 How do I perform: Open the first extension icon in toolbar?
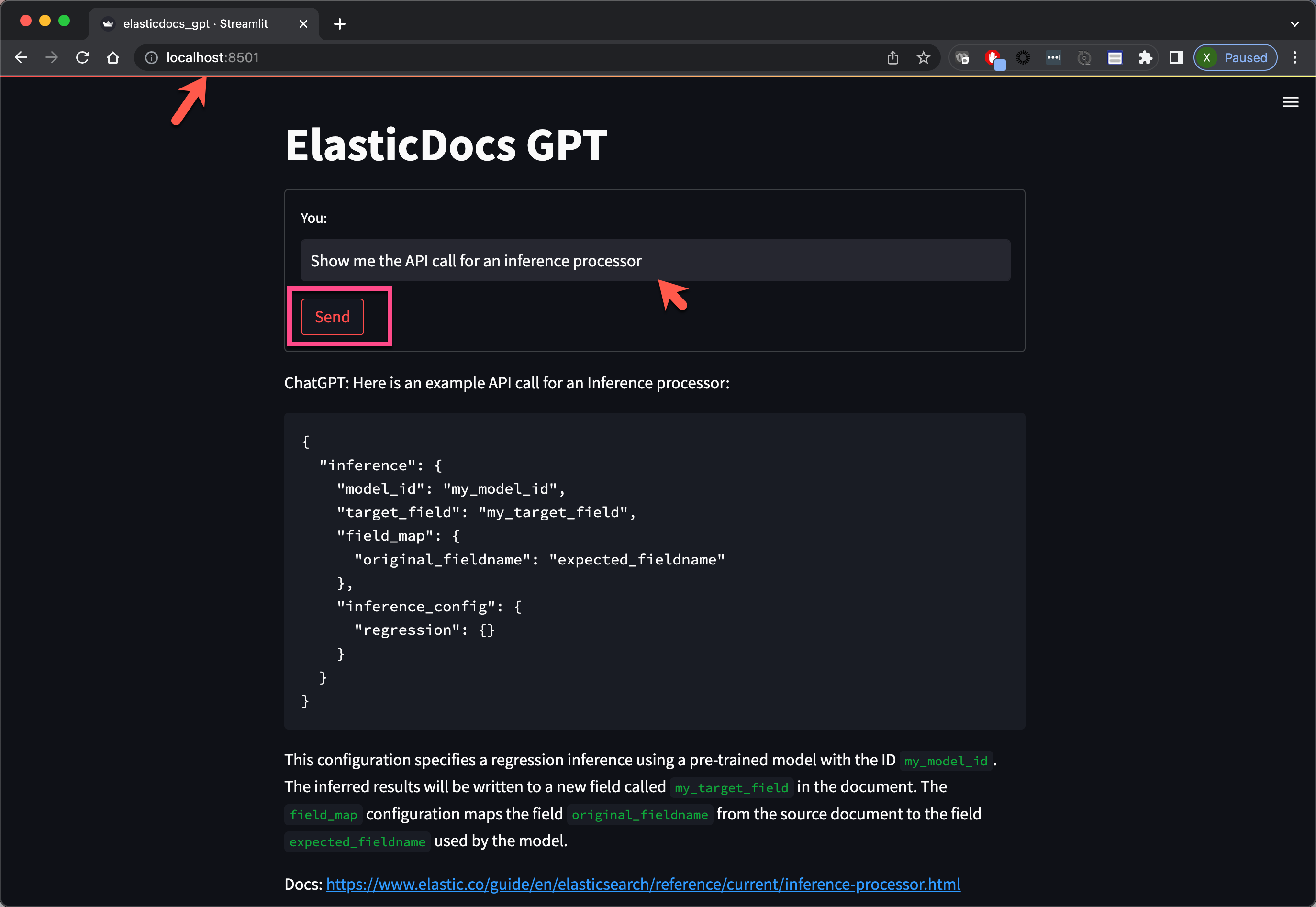click(x=962, y=57)
